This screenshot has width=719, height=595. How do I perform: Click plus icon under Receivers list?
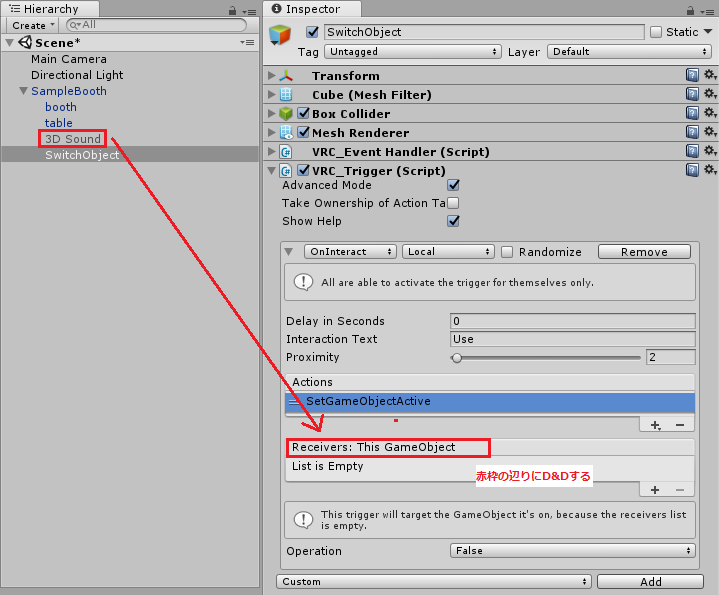(x=655, y=489)
